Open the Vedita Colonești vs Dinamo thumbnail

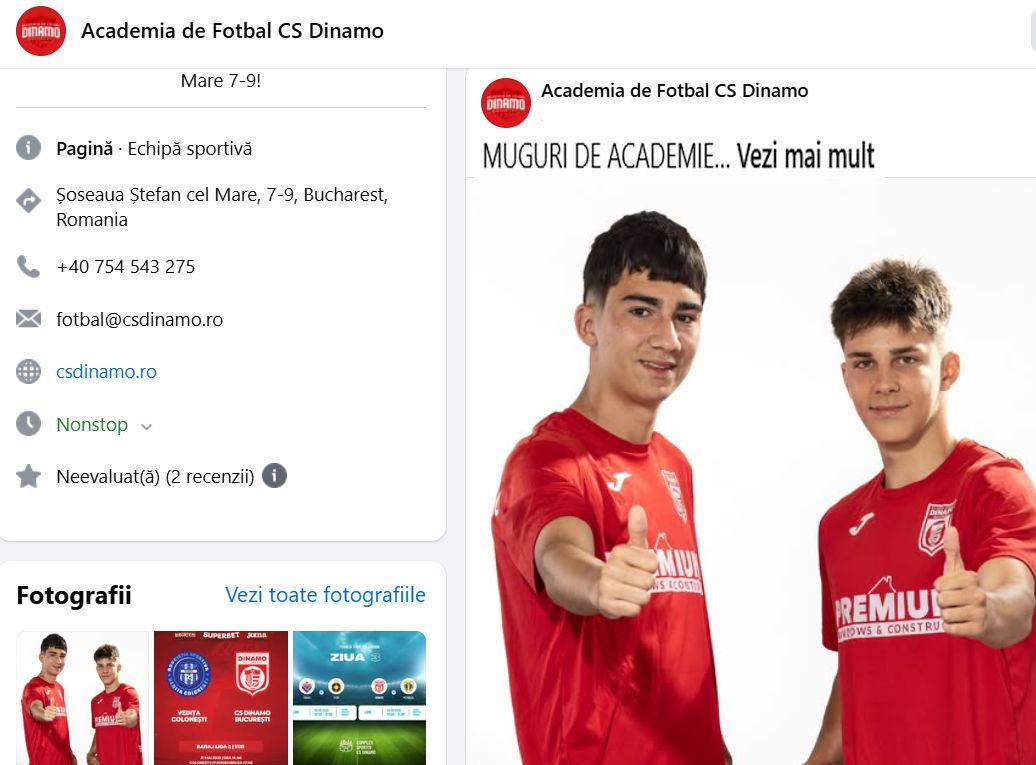pos(221,698)
